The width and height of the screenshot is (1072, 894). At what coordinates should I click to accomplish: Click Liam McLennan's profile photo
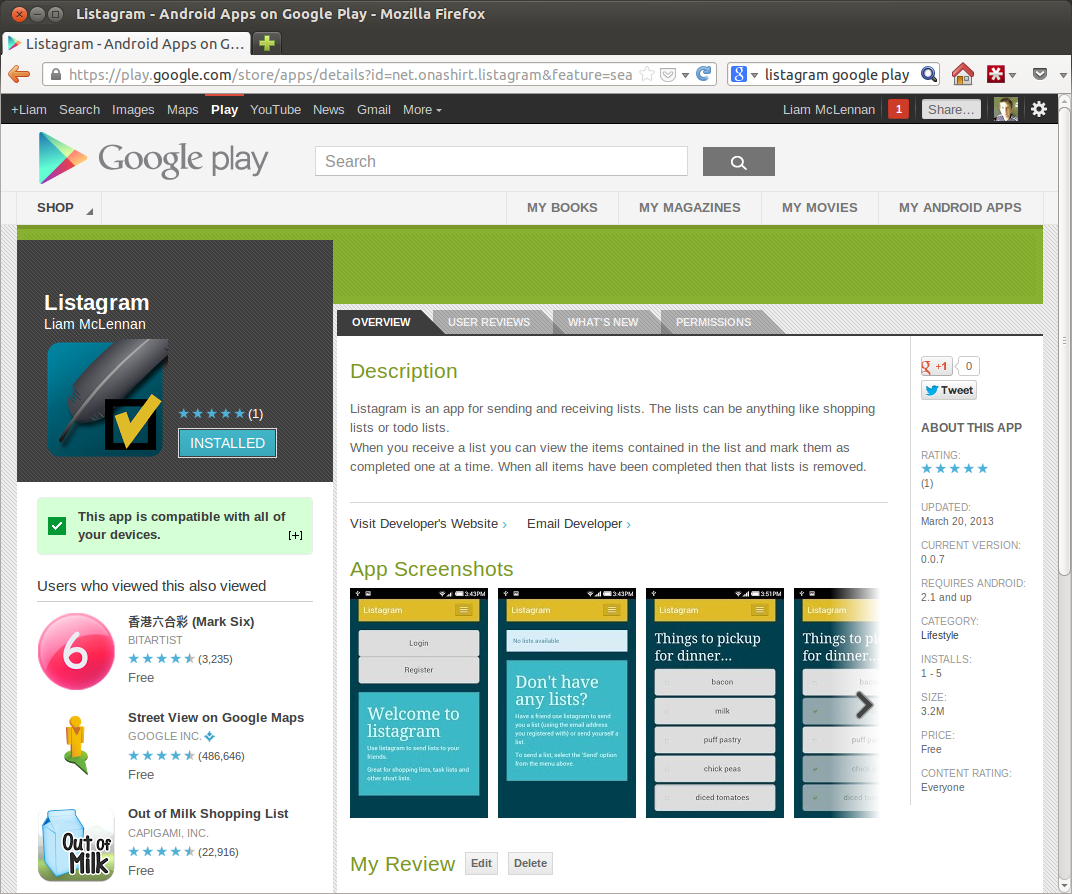[x=1006, y=109]
